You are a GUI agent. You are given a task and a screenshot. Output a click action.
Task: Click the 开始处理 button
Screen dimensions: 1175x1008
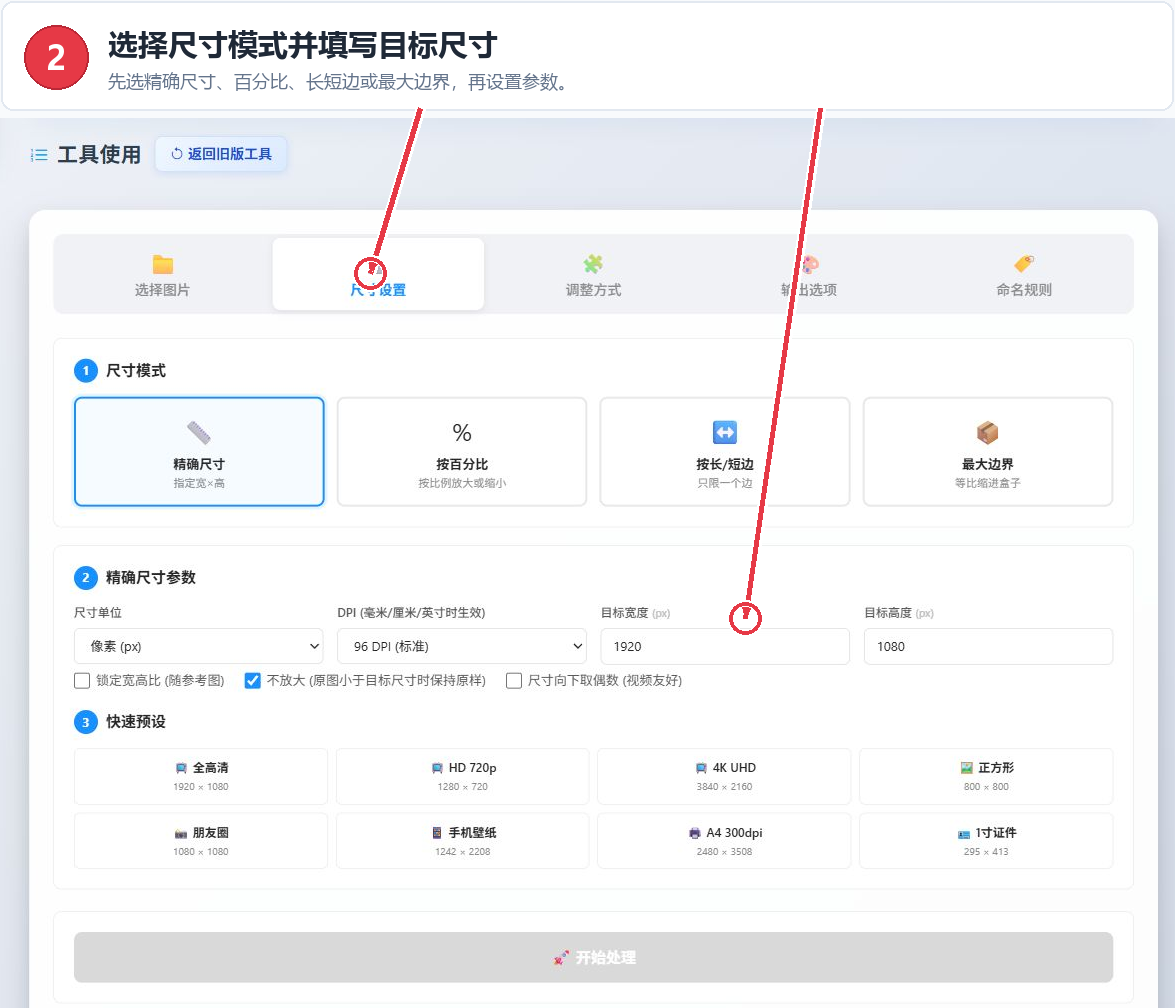[x=593, y=957]
